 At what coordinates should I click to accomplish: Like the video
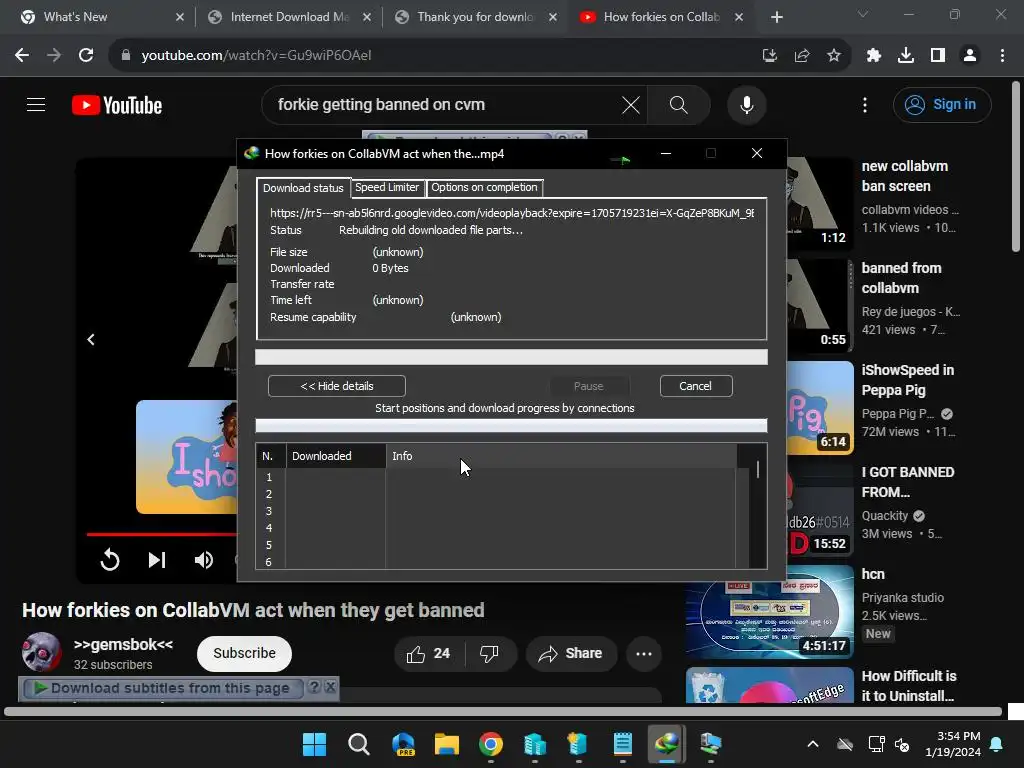coord(428,654)
